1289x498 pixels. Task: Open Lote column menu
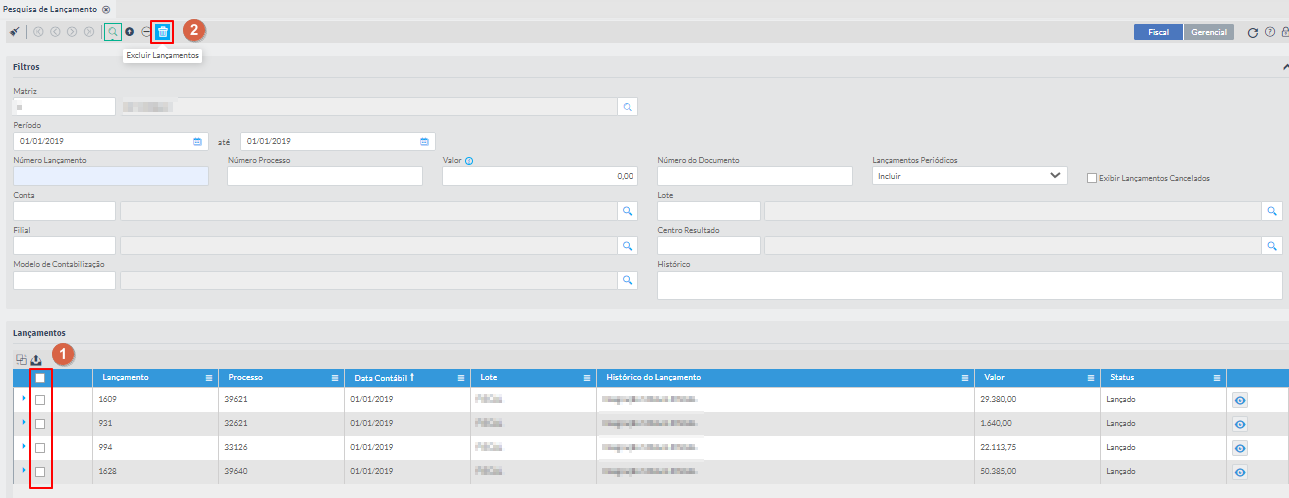(587, 378)
